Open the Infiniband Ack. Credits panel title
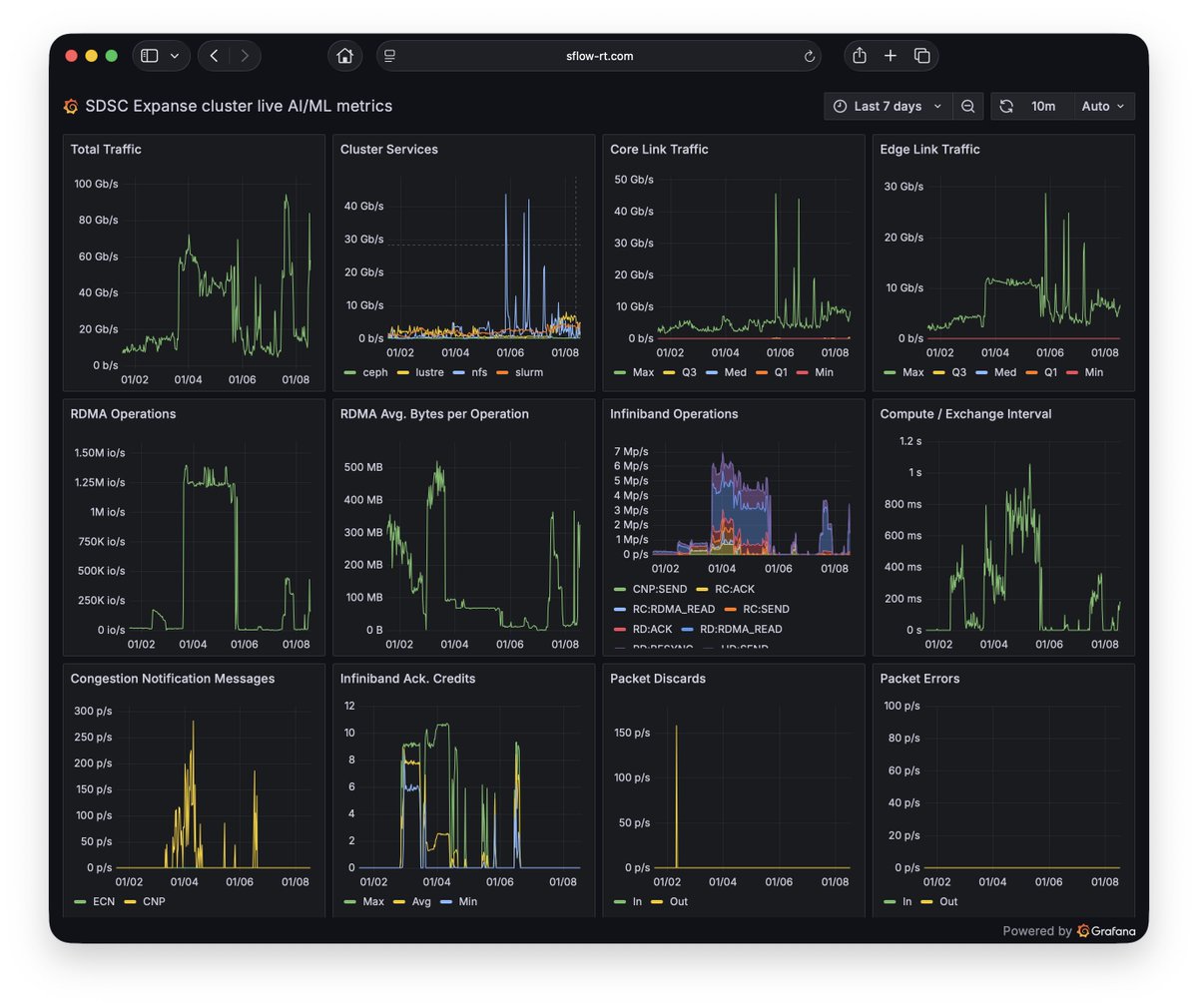 point(407,678)
